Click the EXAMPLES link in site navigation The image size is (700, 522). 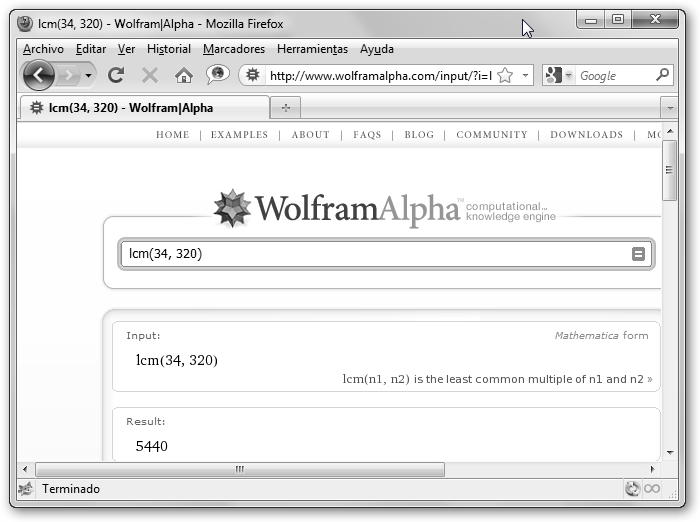click(239, 135)
